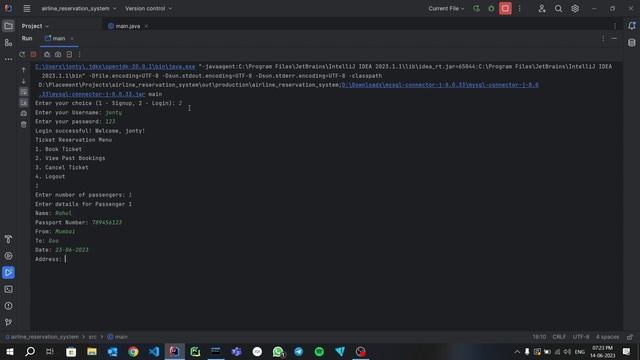Click the red stop button in title bar
Viewport: 640px width, 360px height.
tap(505, 9)
